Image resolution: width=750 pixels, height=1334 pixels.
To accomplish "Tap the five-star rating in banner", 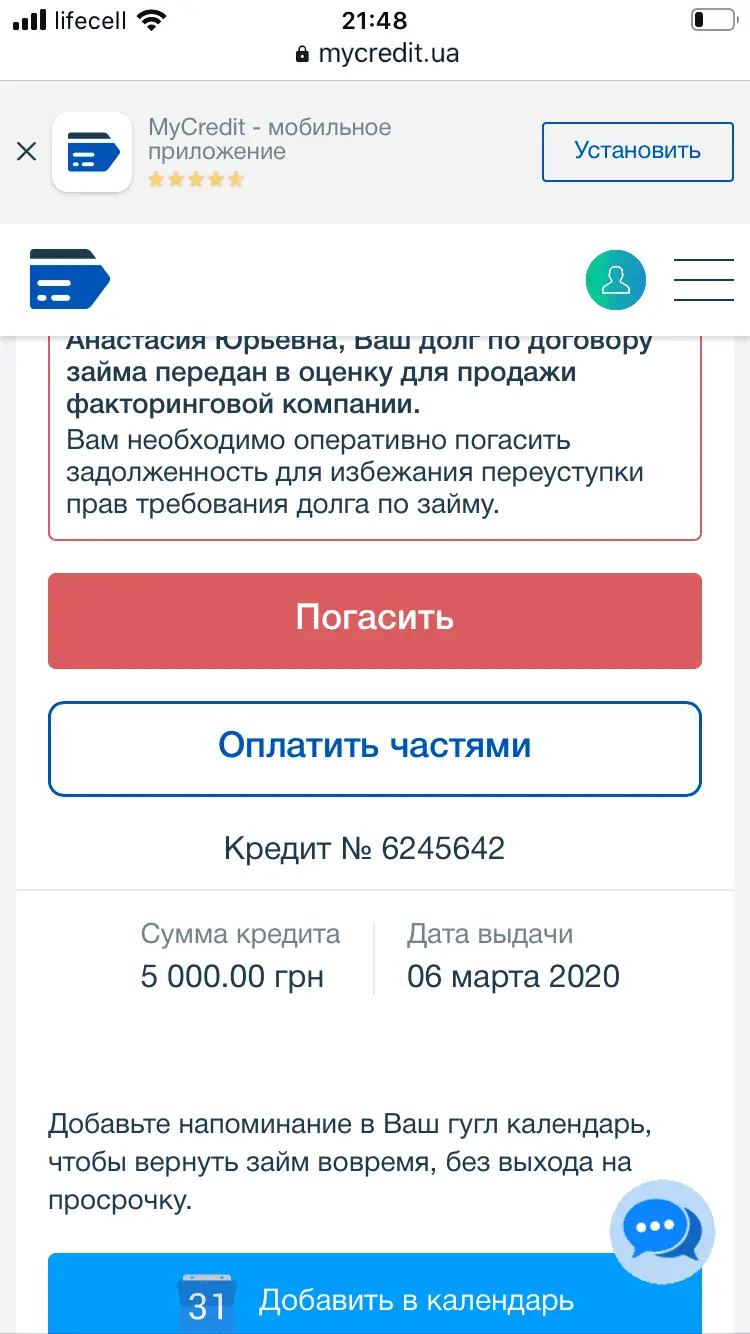I will coord(196,180).
